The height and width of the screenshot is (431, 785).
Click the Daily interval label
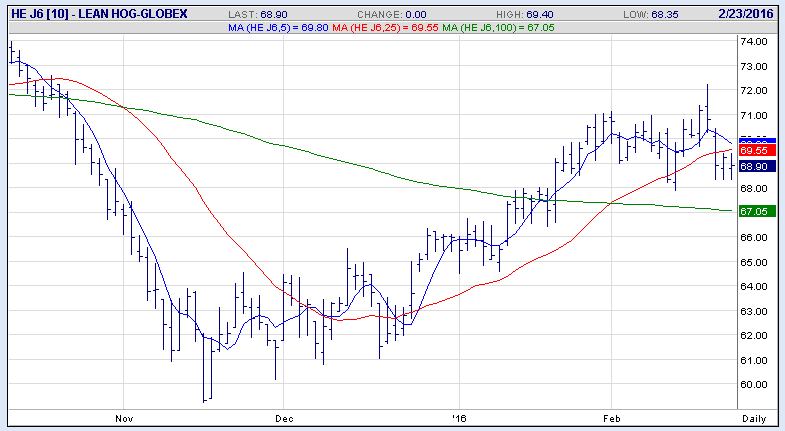[756, 417]
